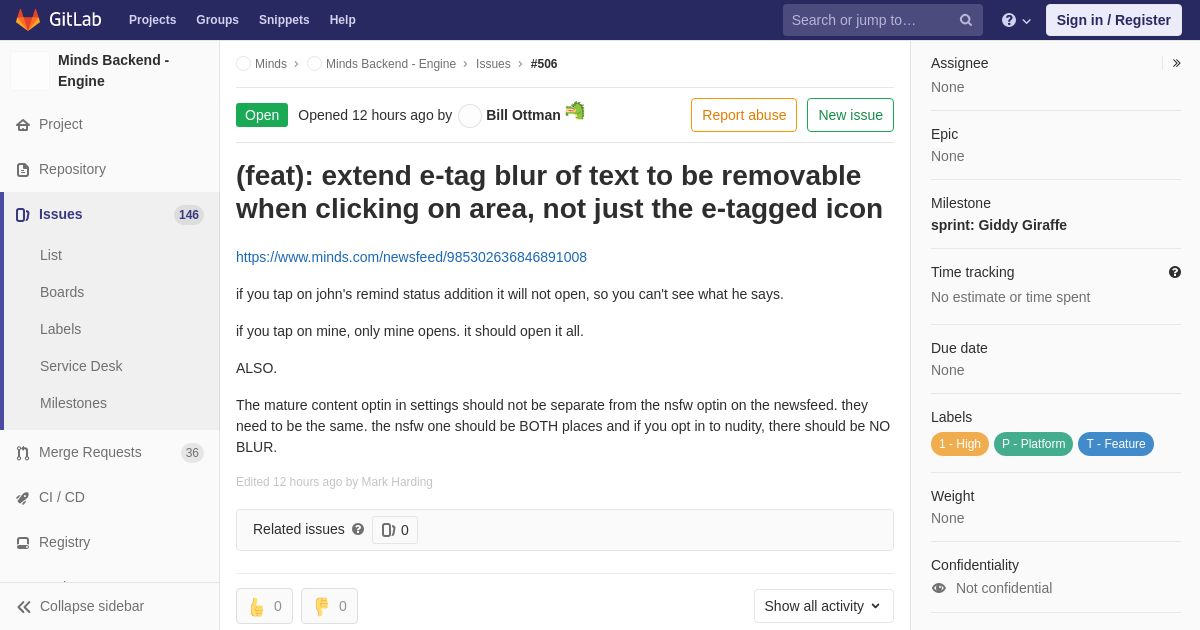Image resolution: width=1200 pixels, height=630 pixels.
Task: Click the #506 breadcrumb link
Action: [544, 64]
